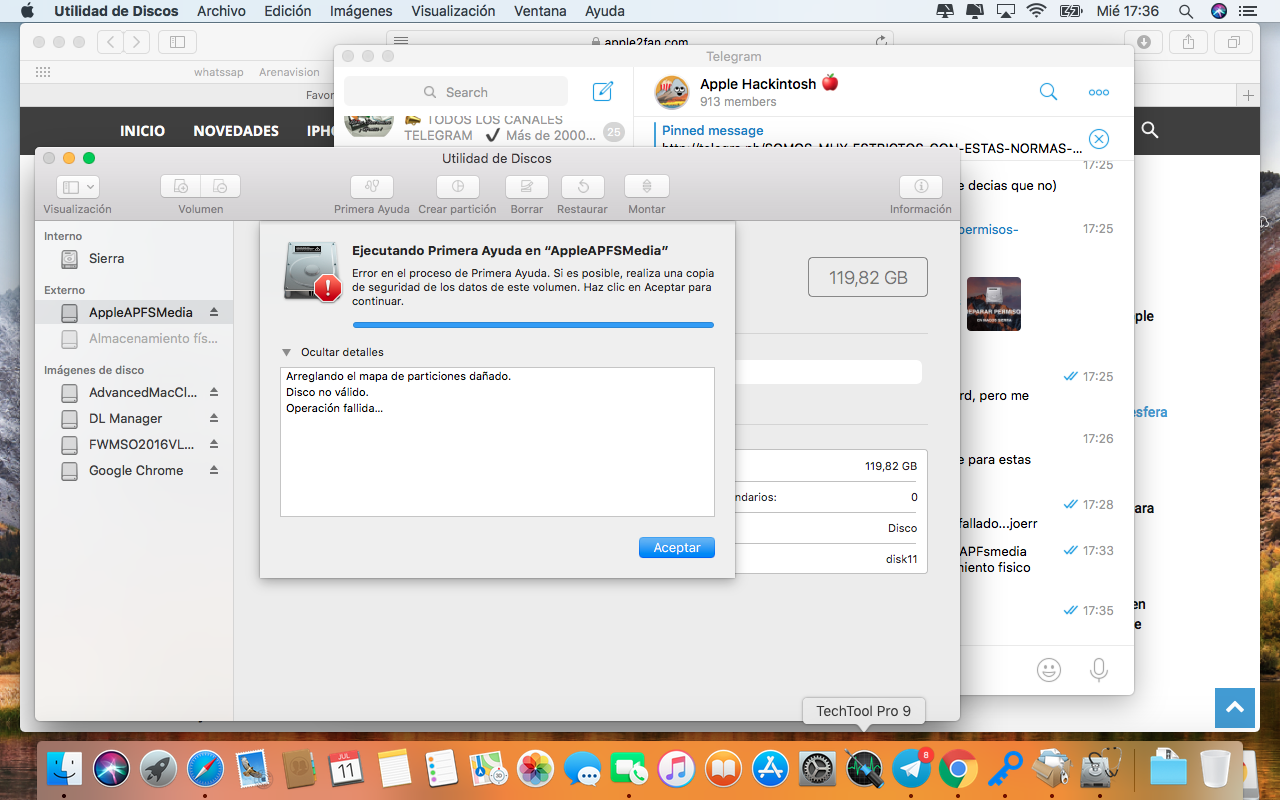This screenshot has height=800, width=1280.
Task: Select AppleAPFSMedia in the sidebar
Action: tap(134, 313)
